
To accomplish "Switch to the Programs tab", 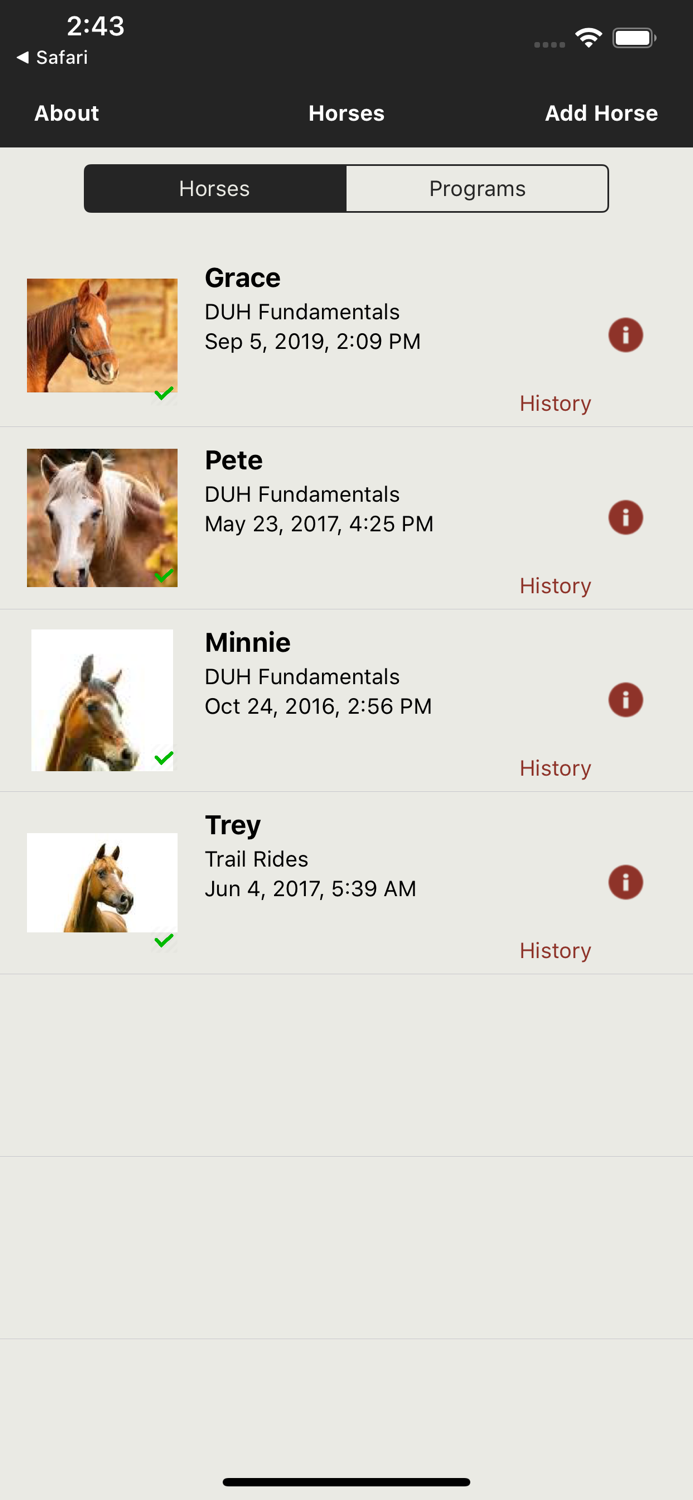I will tap(477, 188).
